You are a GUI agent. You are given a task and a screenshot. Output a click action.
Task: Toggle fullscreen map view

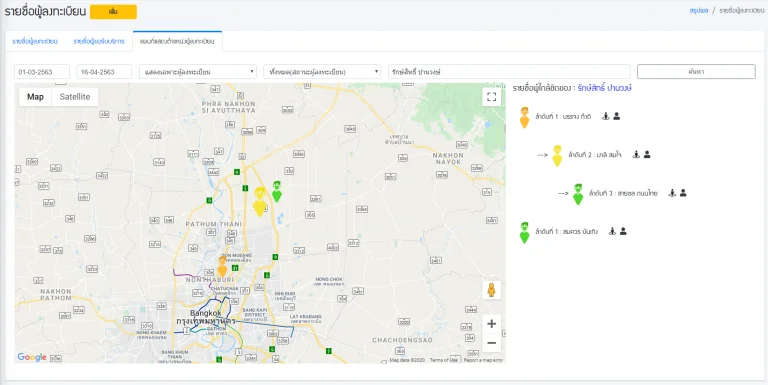point(491,96)
